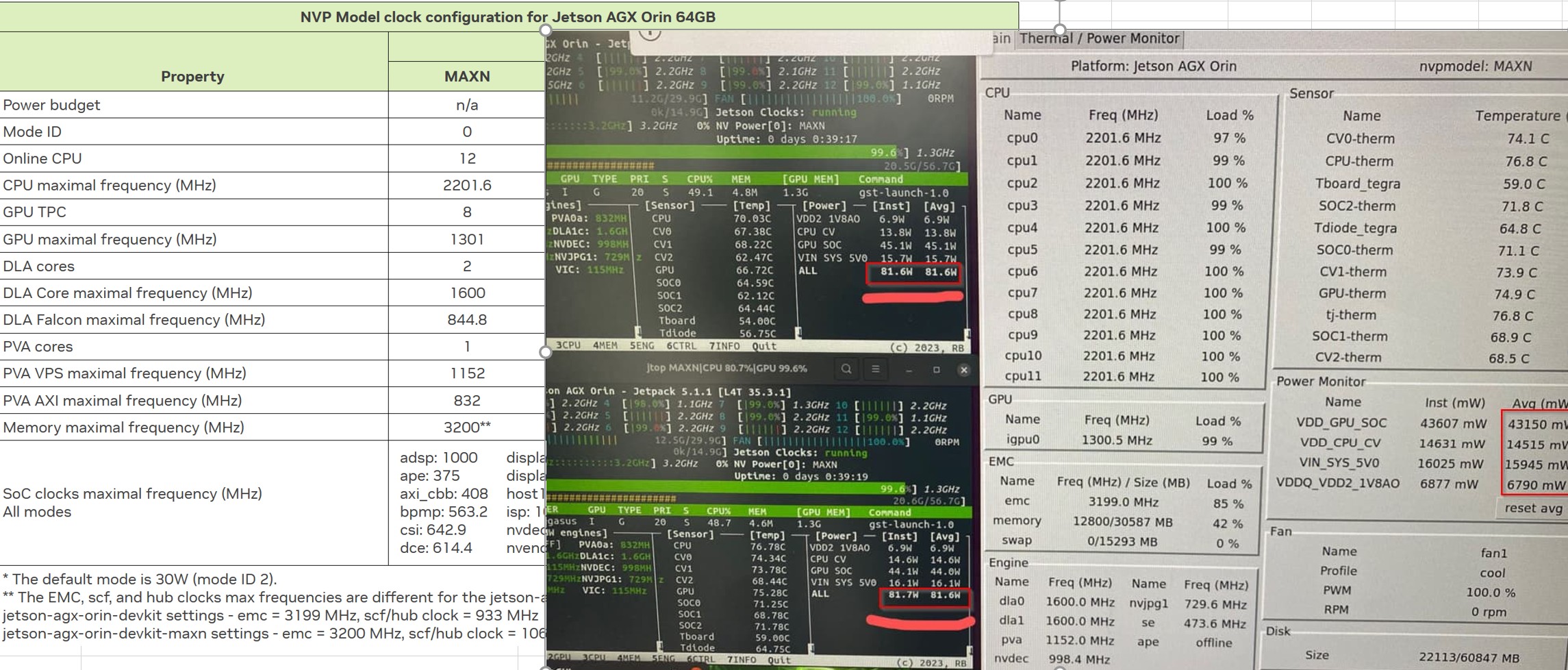Select the spreadsheet title cell NVP Model clock configuration
1568x670 pixels.
[x=509, y=16]
